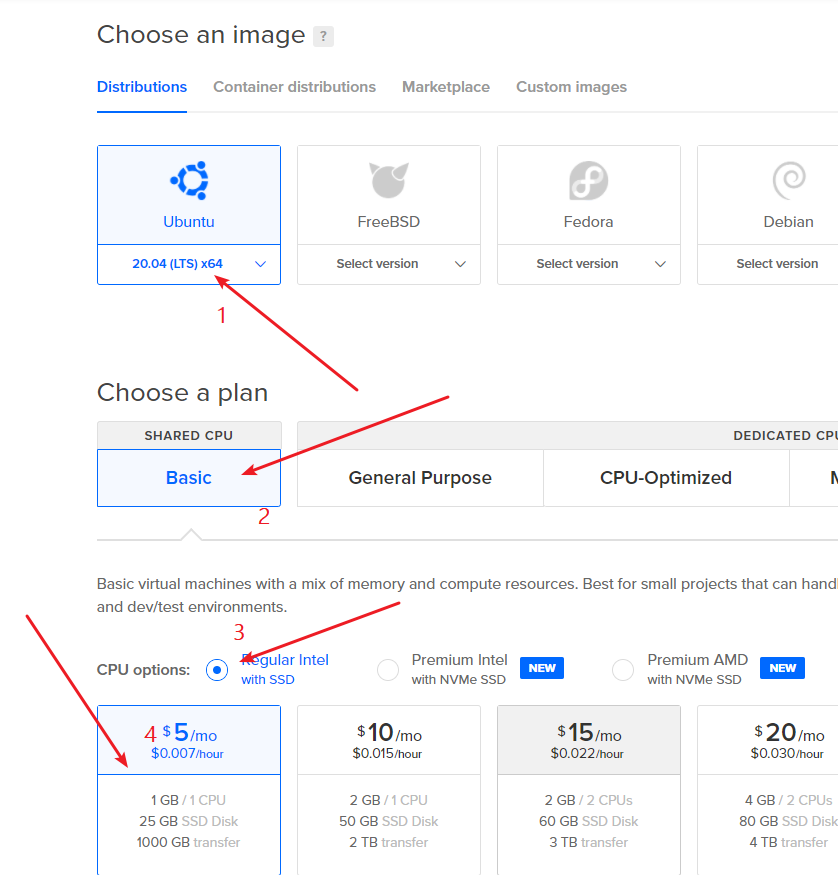Image resolution: width=838 pixels, height=875 pixels.
Task: Click the help question mark icon
Action: tap(323, 37)
